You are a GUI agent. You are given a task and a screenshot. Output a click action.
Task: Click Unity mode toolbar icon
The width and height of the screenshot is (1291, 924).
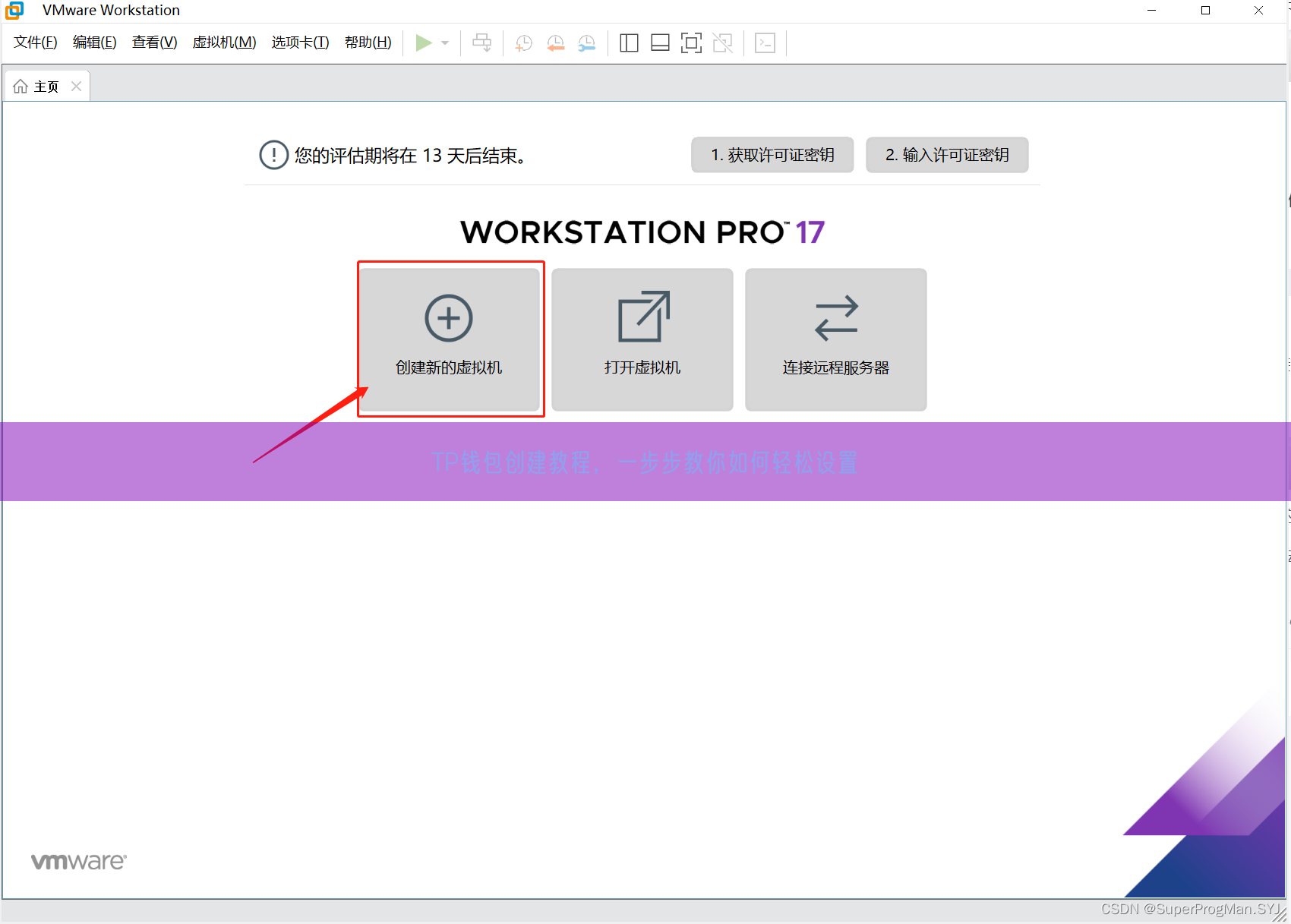click(x=723, y=43)
